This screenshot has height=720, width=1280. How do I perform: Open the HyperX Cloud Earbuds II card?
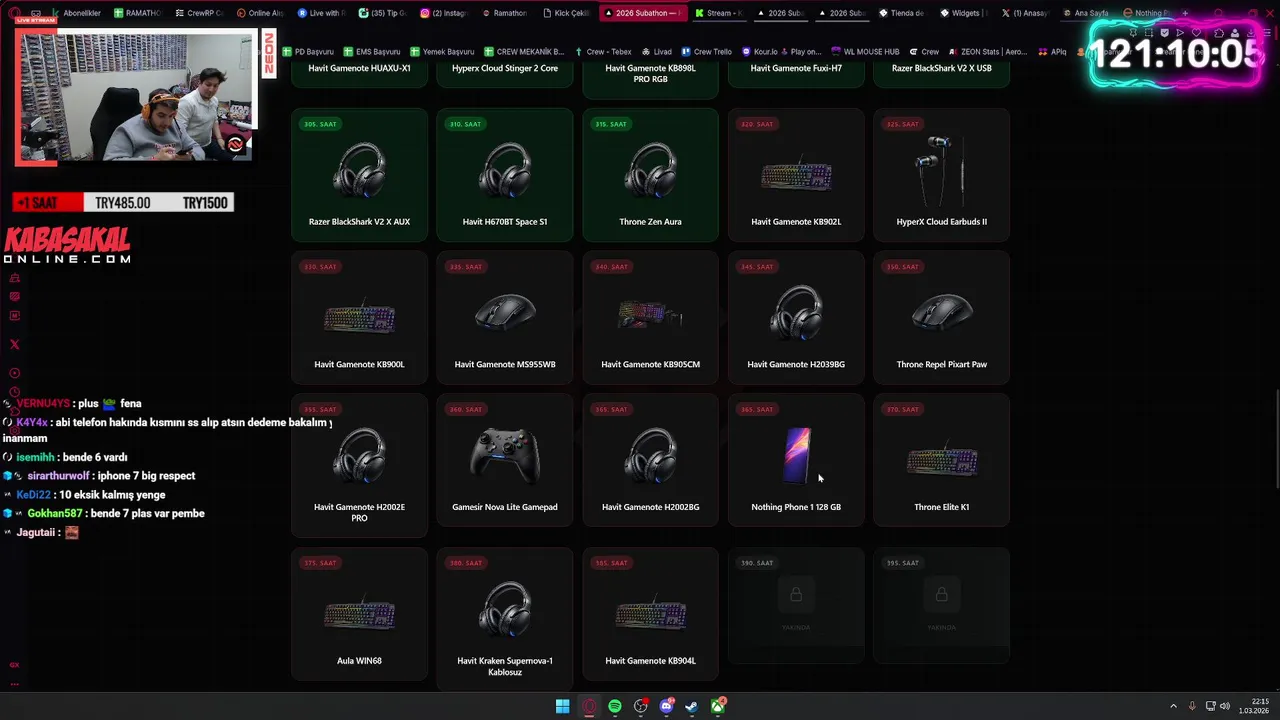point(942,175)
